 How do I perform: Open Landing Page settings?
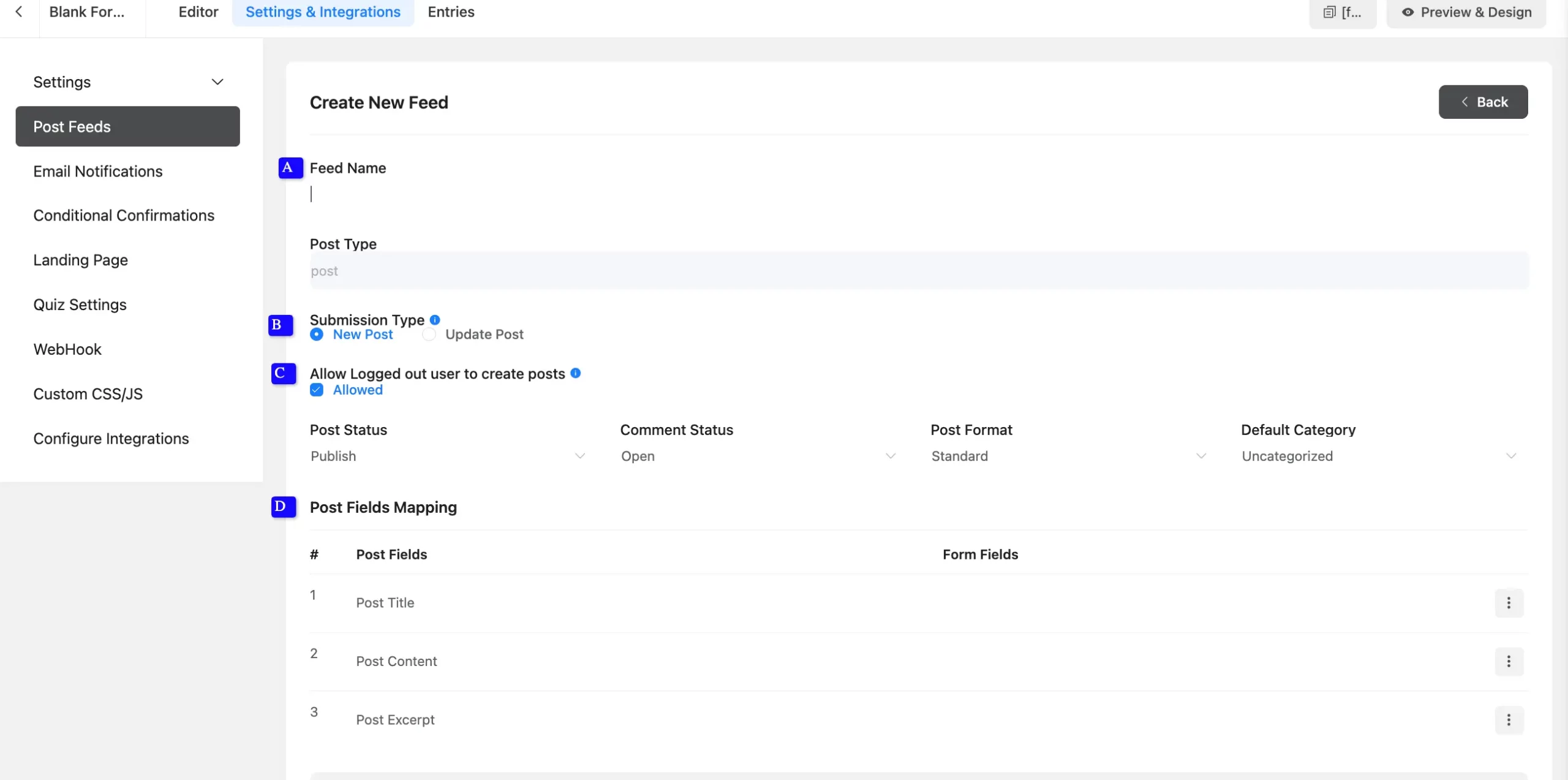point(80,260)
